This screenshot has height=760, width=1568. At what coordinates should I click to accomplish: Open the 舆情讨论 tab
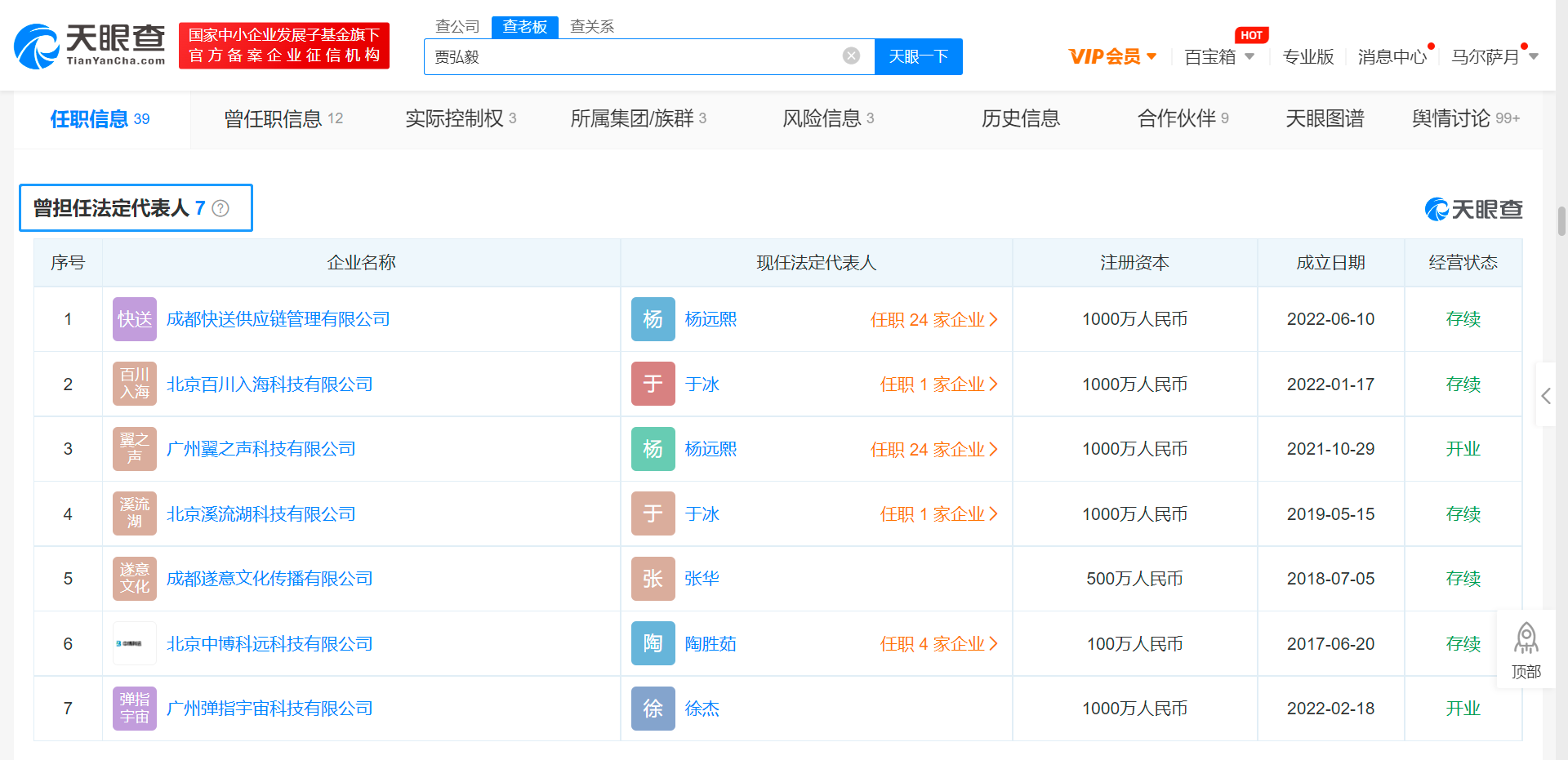(1466, 118)
